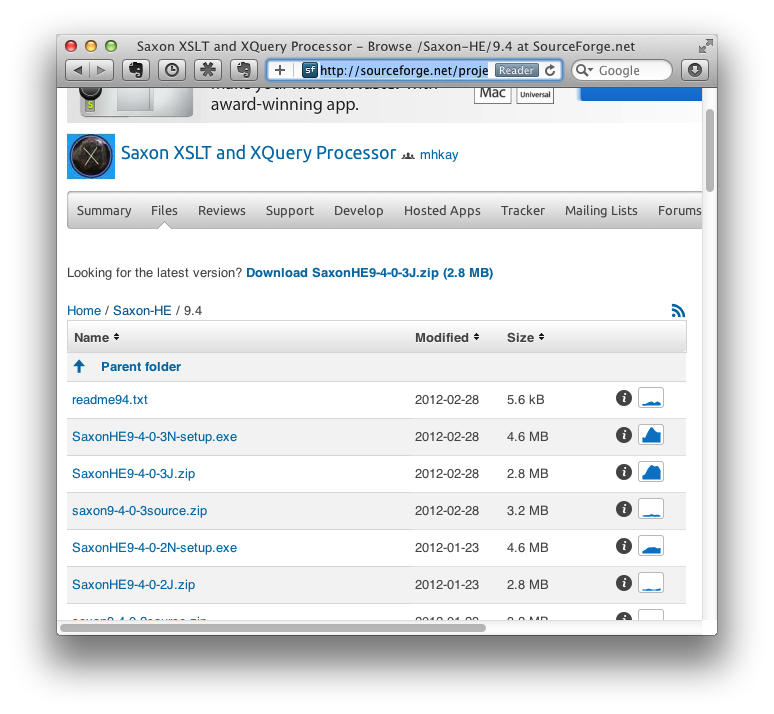Show info for SaxonHE9-4-0-2J.zip
This screenshot has height=714, width=774.
click(624, 583)
